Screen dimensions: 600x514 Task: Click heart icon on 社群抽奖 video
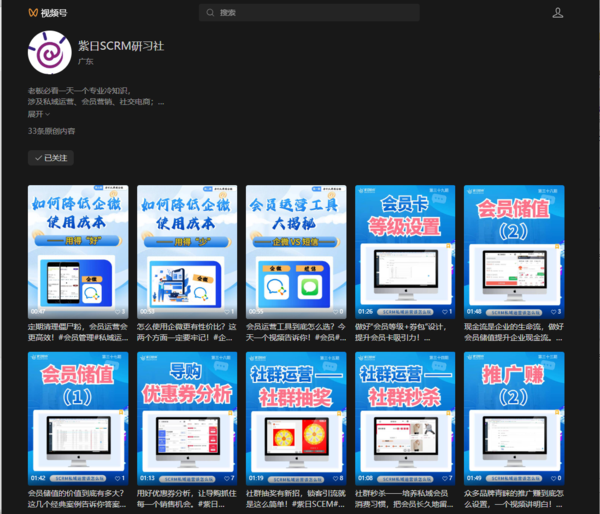coord(336,478)
